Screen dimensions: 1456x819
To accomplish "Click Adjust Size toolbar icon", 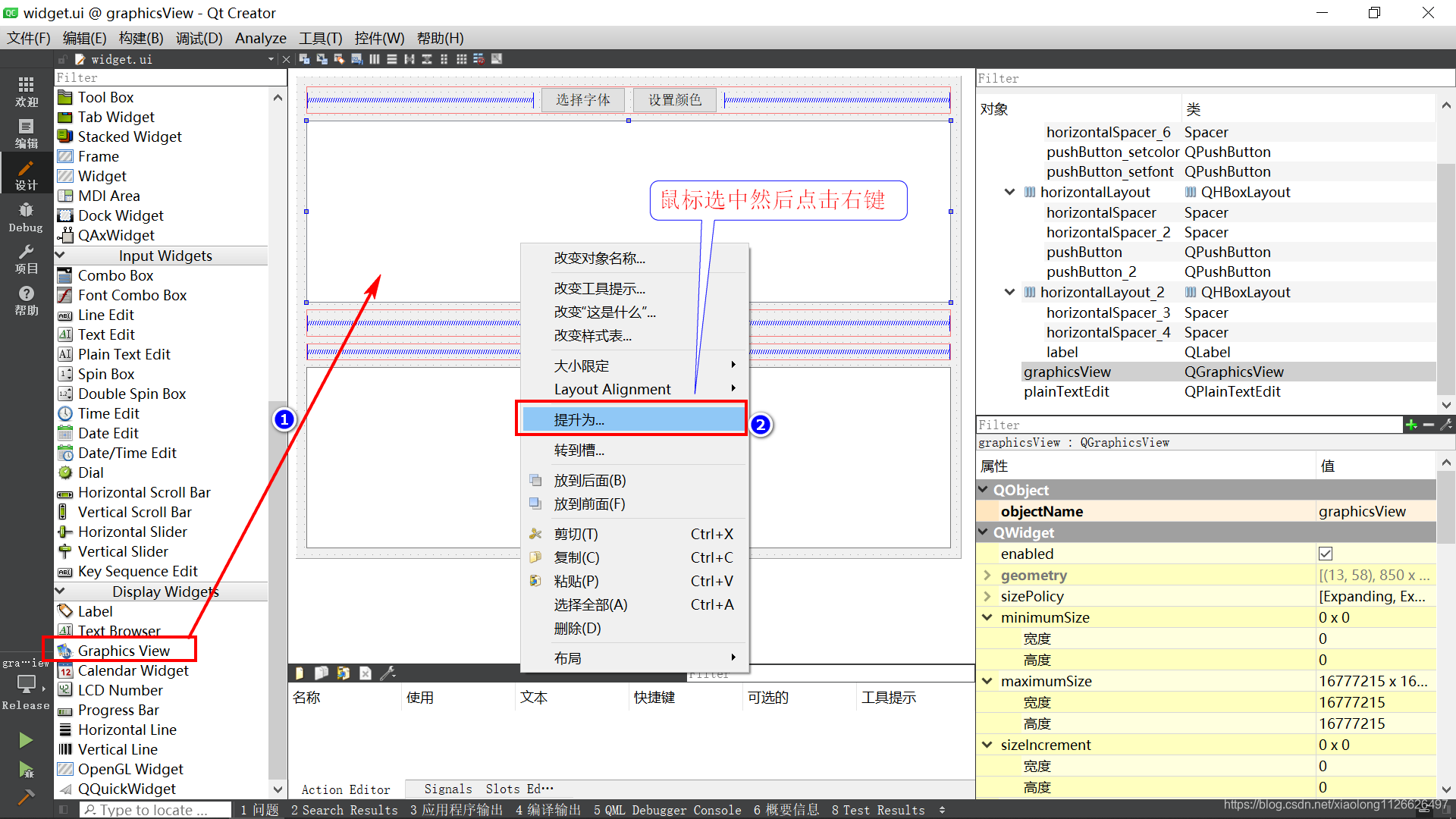I will tap(497, 59).
